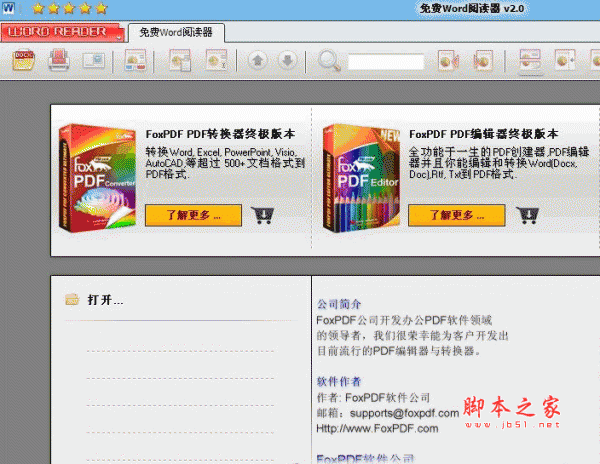This screenshot has width=600, height=464.
Task: Click the Word W icon in title bar
Action: 8,8
